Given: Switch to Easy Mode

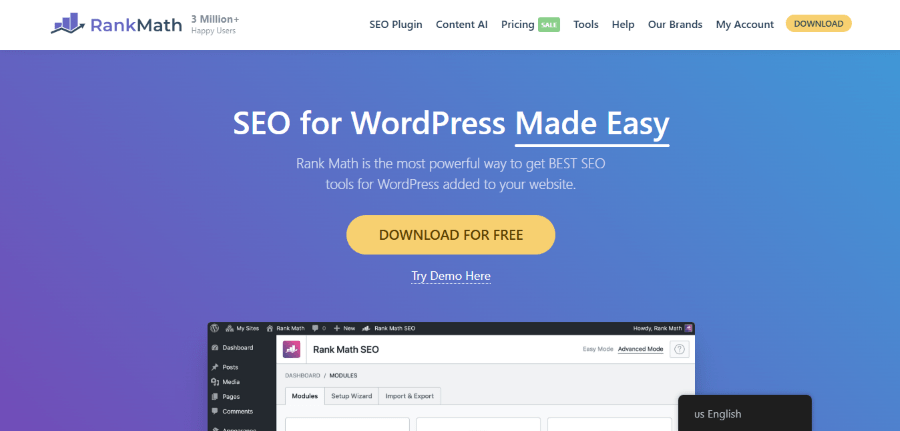Looking at the screenshot, I should coord(597,349).
